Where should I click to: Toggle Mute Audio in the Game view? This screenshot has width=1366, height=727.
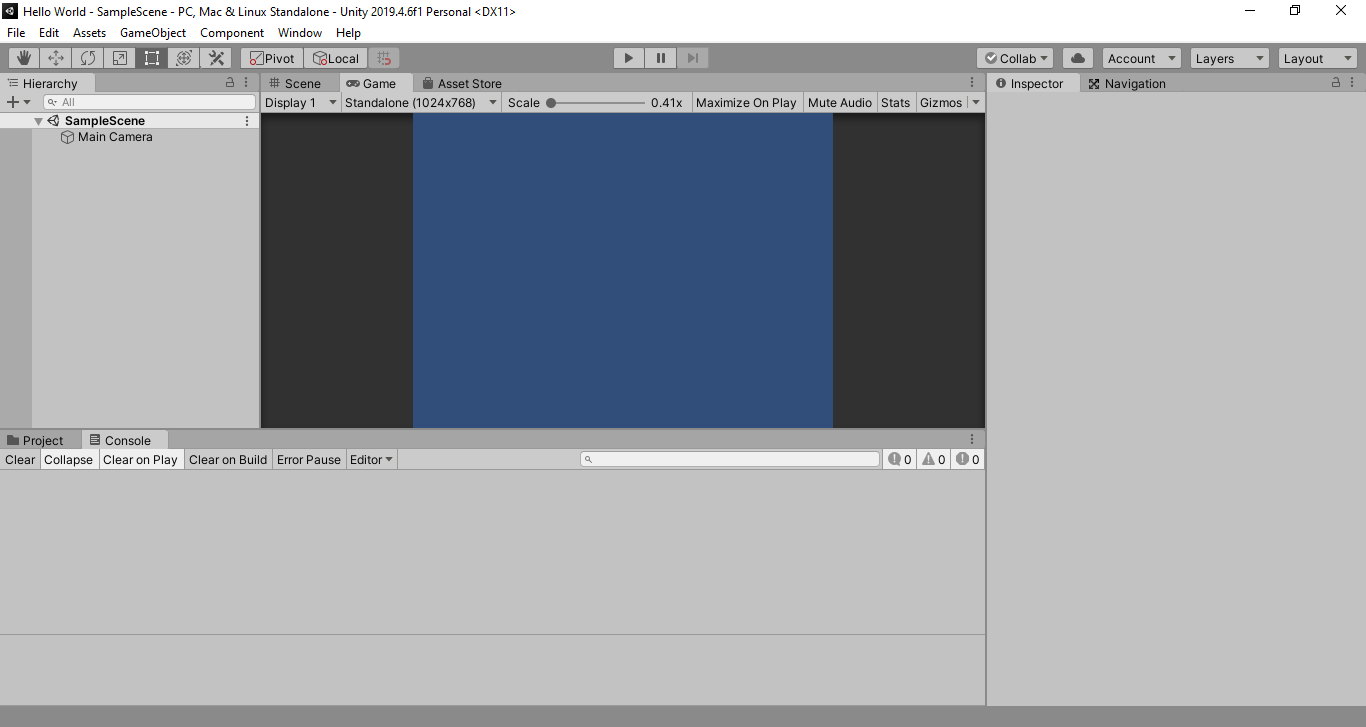click(x=840, y=101)
